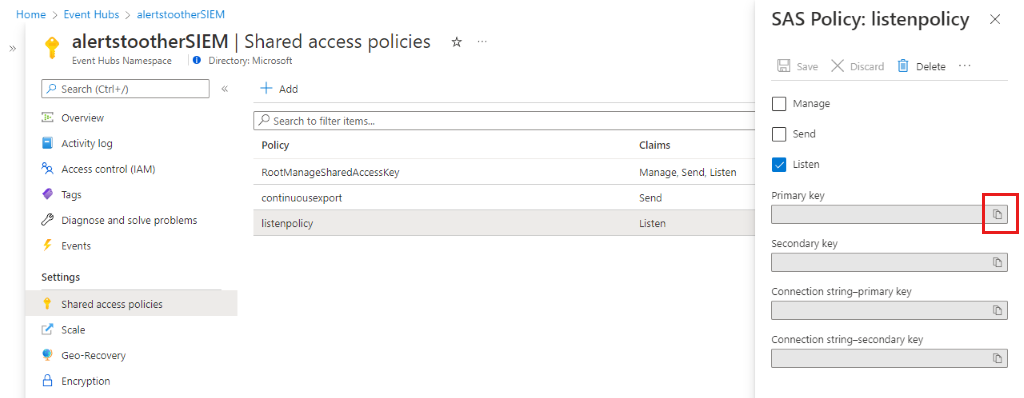This screenshot has width=1024, height=398.
Task: Copy the Secondary key value
Action: [x=997, y=262]
